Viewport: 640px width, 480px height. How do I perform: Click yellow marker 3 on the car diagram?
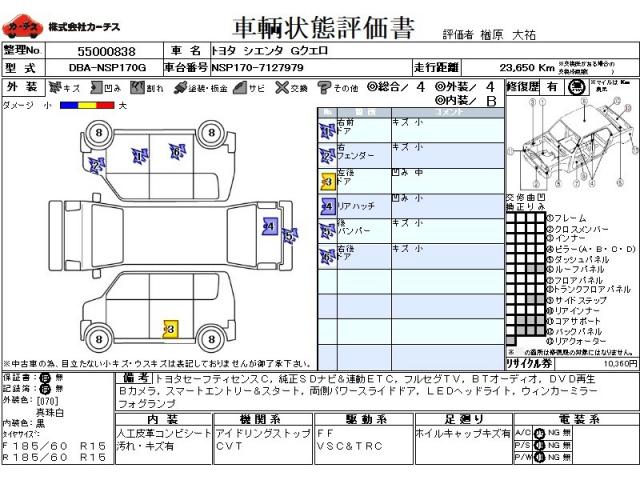click(x=170, y=328)
